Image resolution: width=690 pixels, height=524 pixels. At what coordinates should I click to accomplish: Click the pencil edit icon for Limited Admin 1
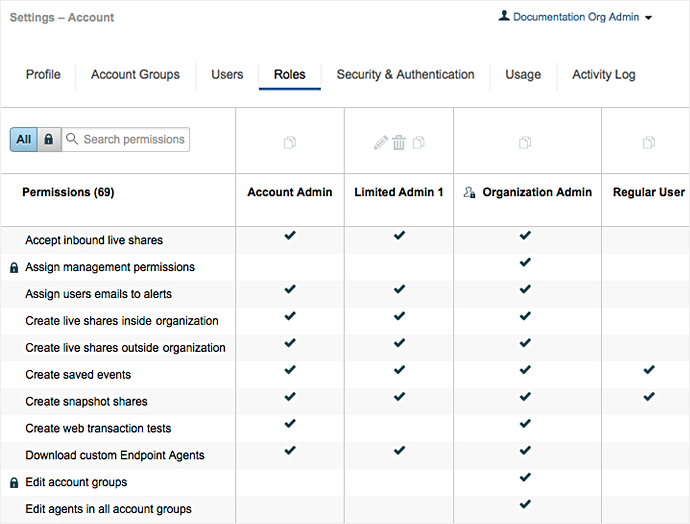click(380, 143)
